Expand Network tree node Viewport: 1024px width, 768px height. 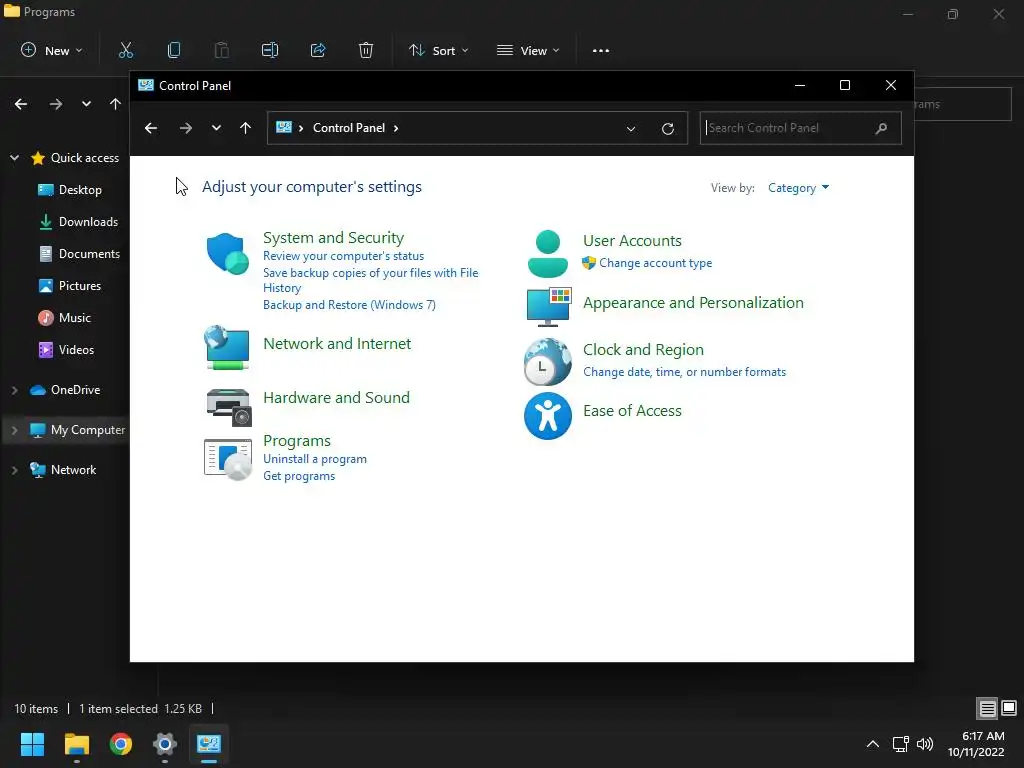[14, 470]
